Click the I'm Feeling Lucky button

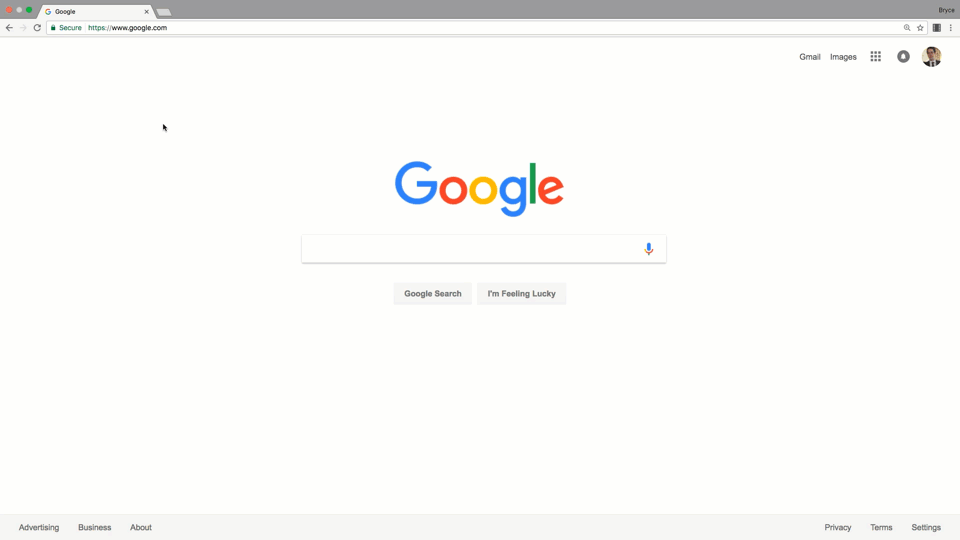point(522,293)
